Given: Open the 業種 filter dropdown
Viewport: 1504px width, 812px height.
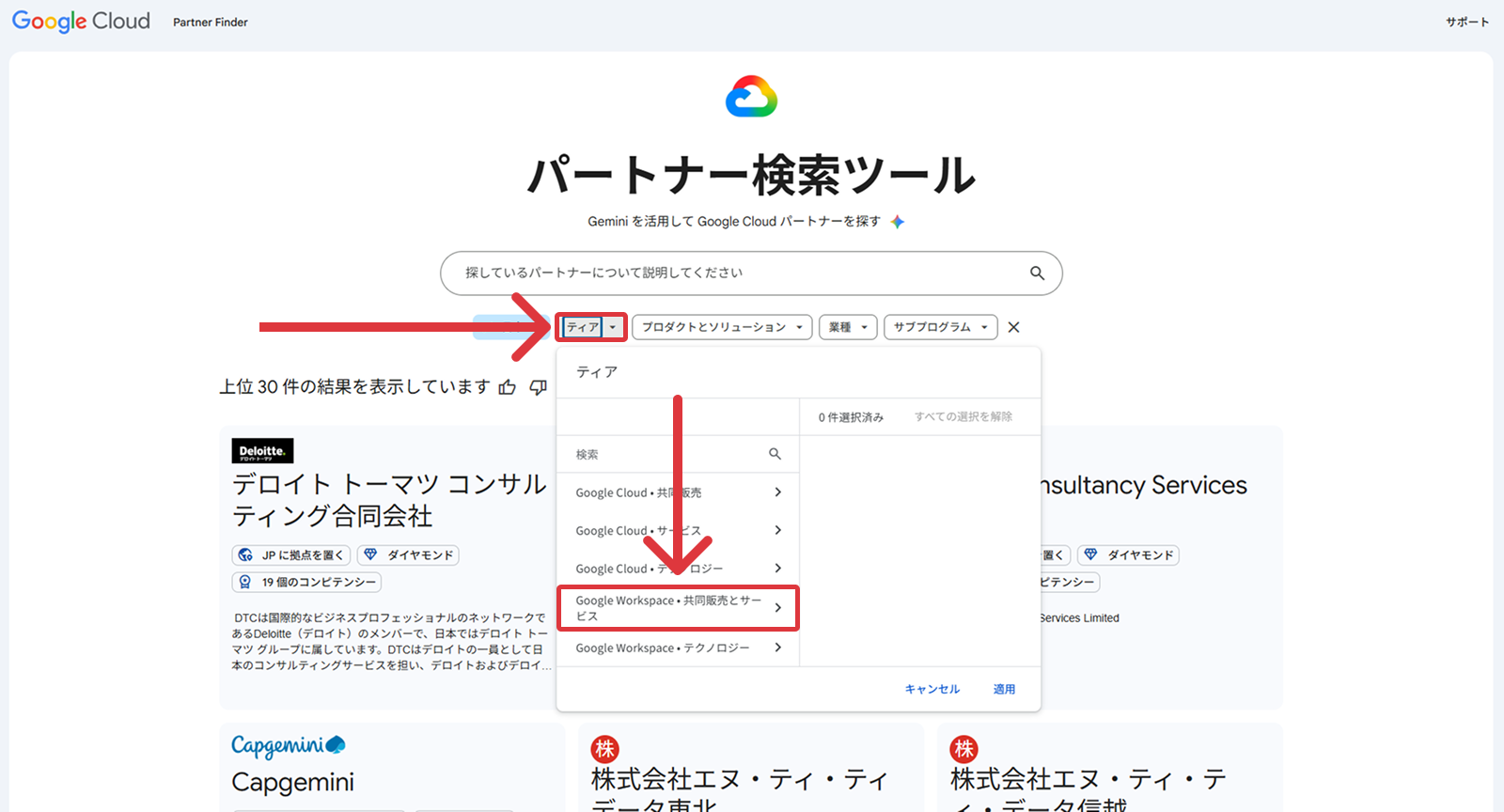Looking at the screenshot, I should click(848, 327).
